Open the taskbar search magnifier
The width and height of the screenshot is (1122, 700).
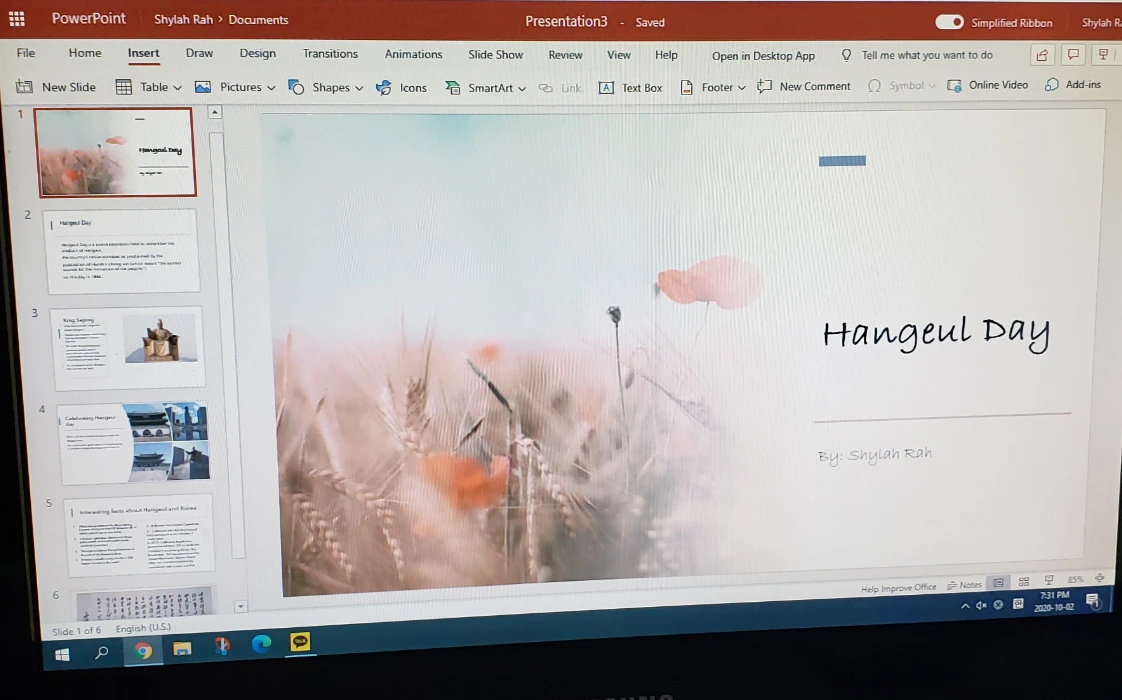102,652
